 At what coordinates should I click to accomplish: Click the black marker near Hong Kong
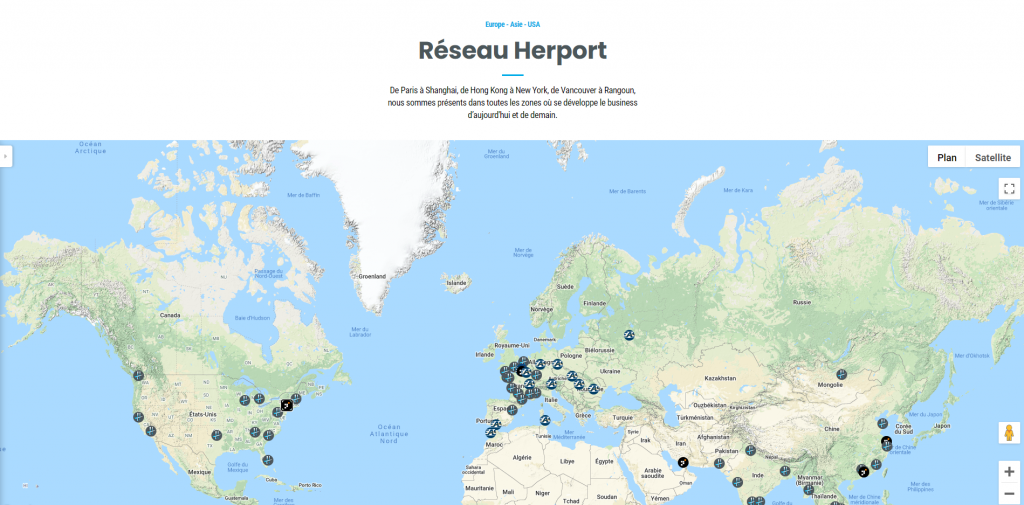(863, 470)
